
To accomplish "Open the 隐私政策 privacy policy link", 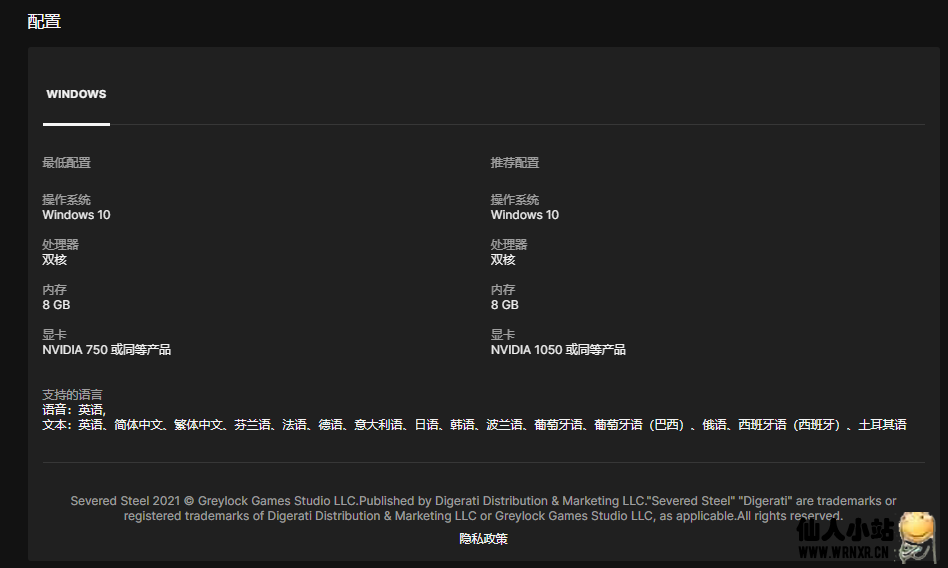I will [x=483, y=539].
